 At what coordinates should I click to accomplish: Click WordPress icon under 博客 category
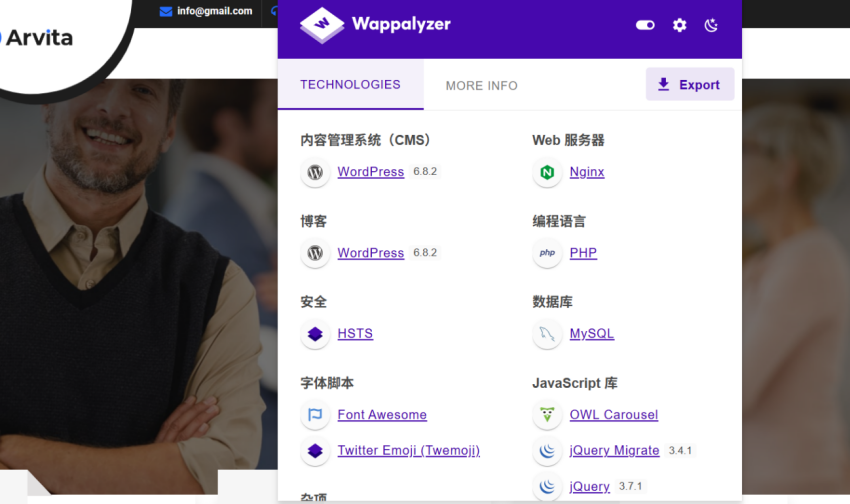pyautogui.click(x=315, y=253)
